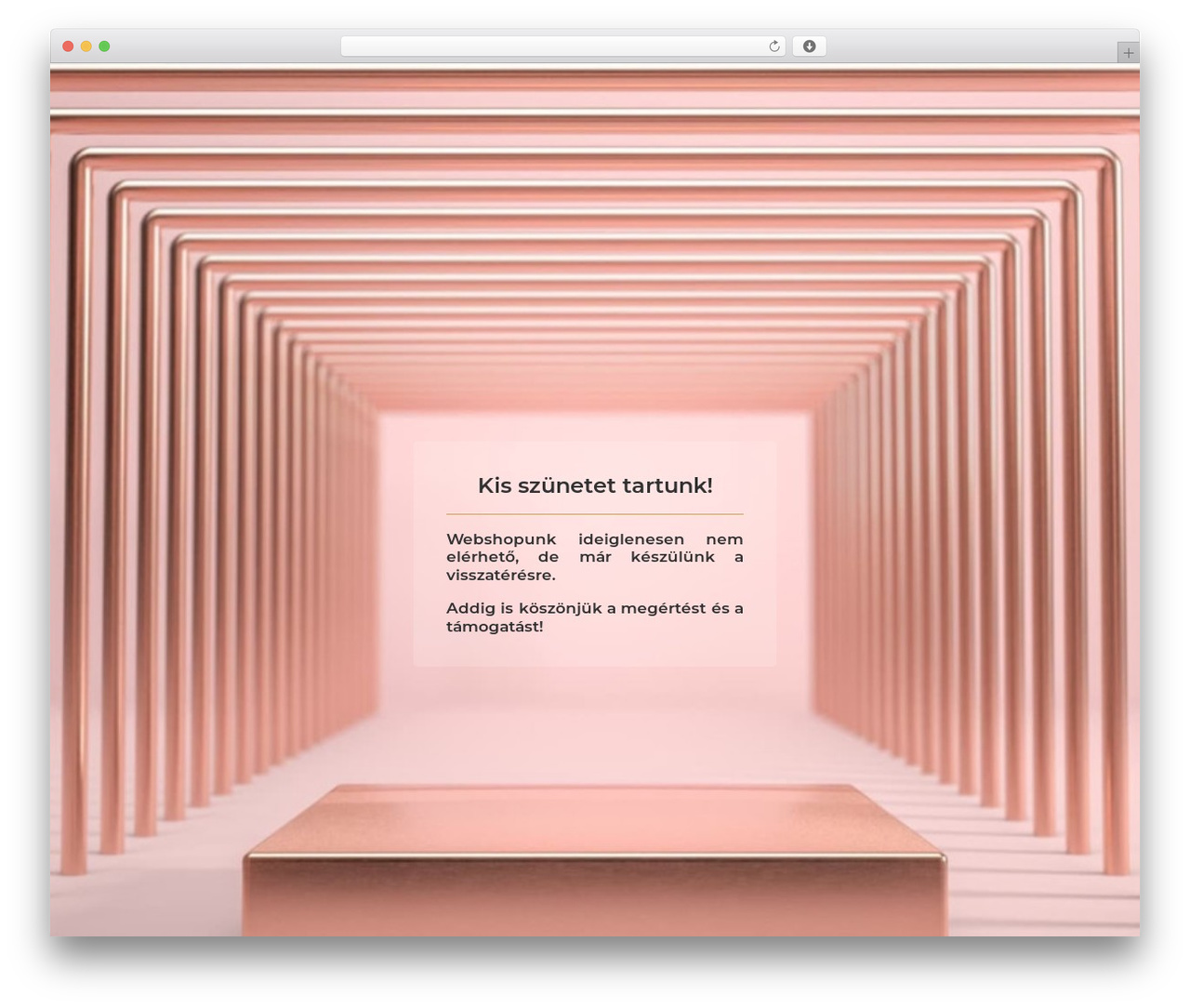The image size is (1190, 1008).
Task: Open a new tab with the plus button
Action: pos(1128,53)
